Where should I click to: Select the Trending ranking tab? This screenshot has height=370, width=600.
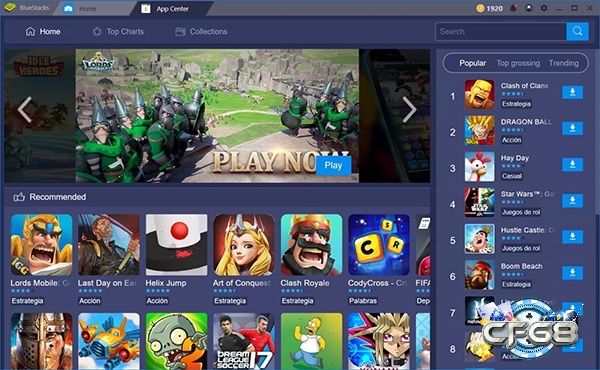coord(564,63)
